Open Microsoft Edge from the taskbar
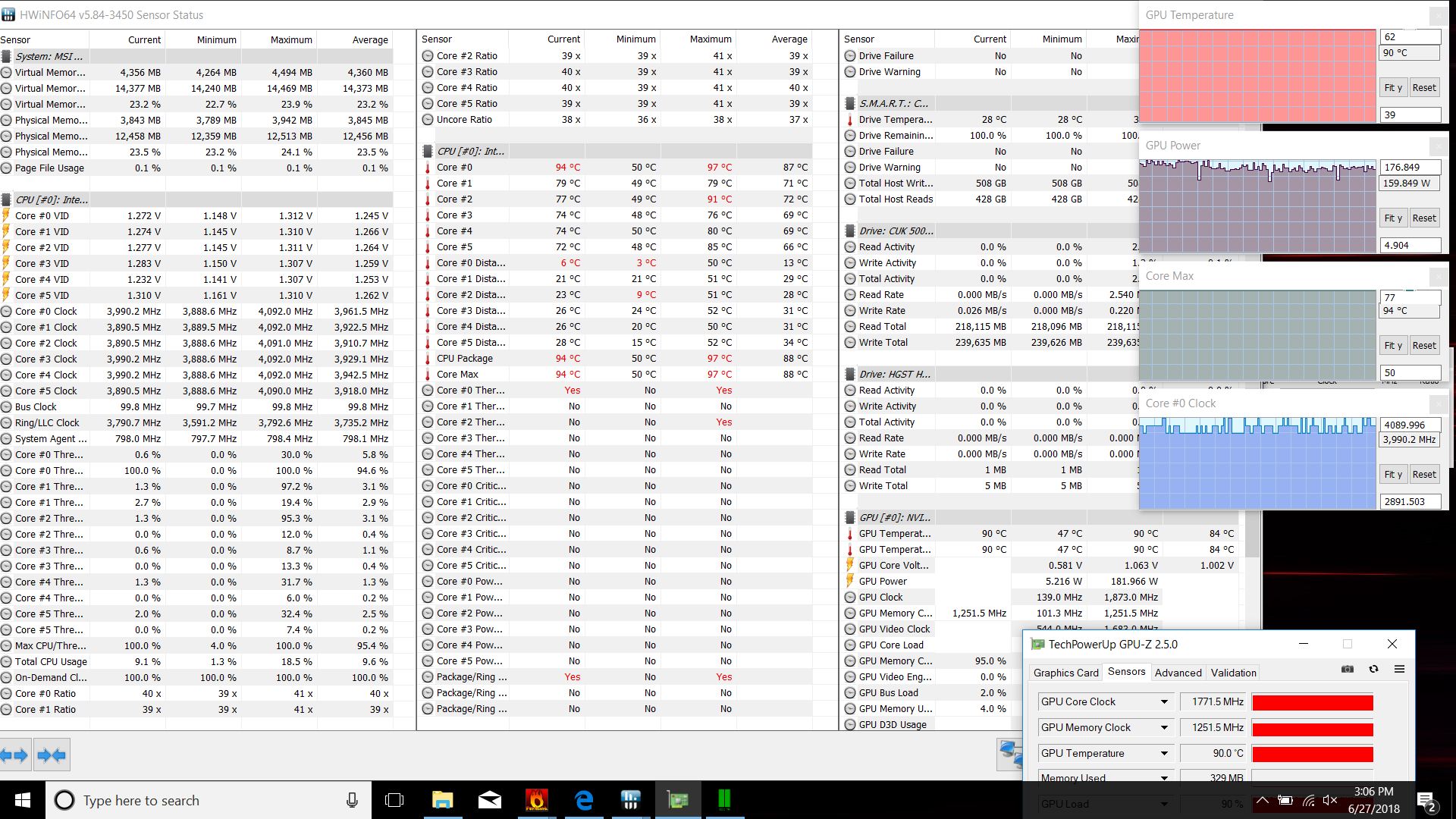Viewport: 1456px width, 819px height. (x=584, y=800)
